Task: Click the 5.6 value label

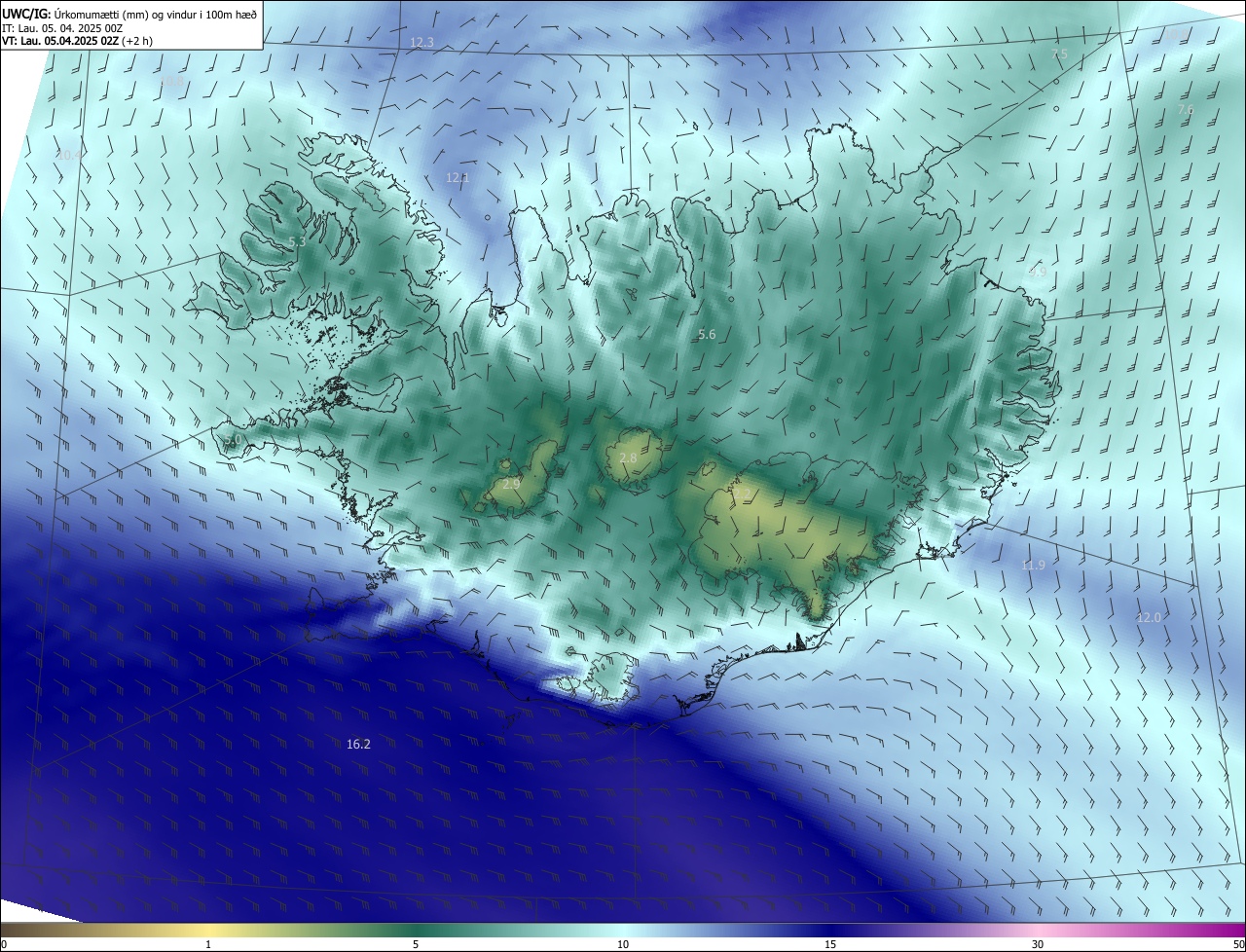Action: click(707, 334)
